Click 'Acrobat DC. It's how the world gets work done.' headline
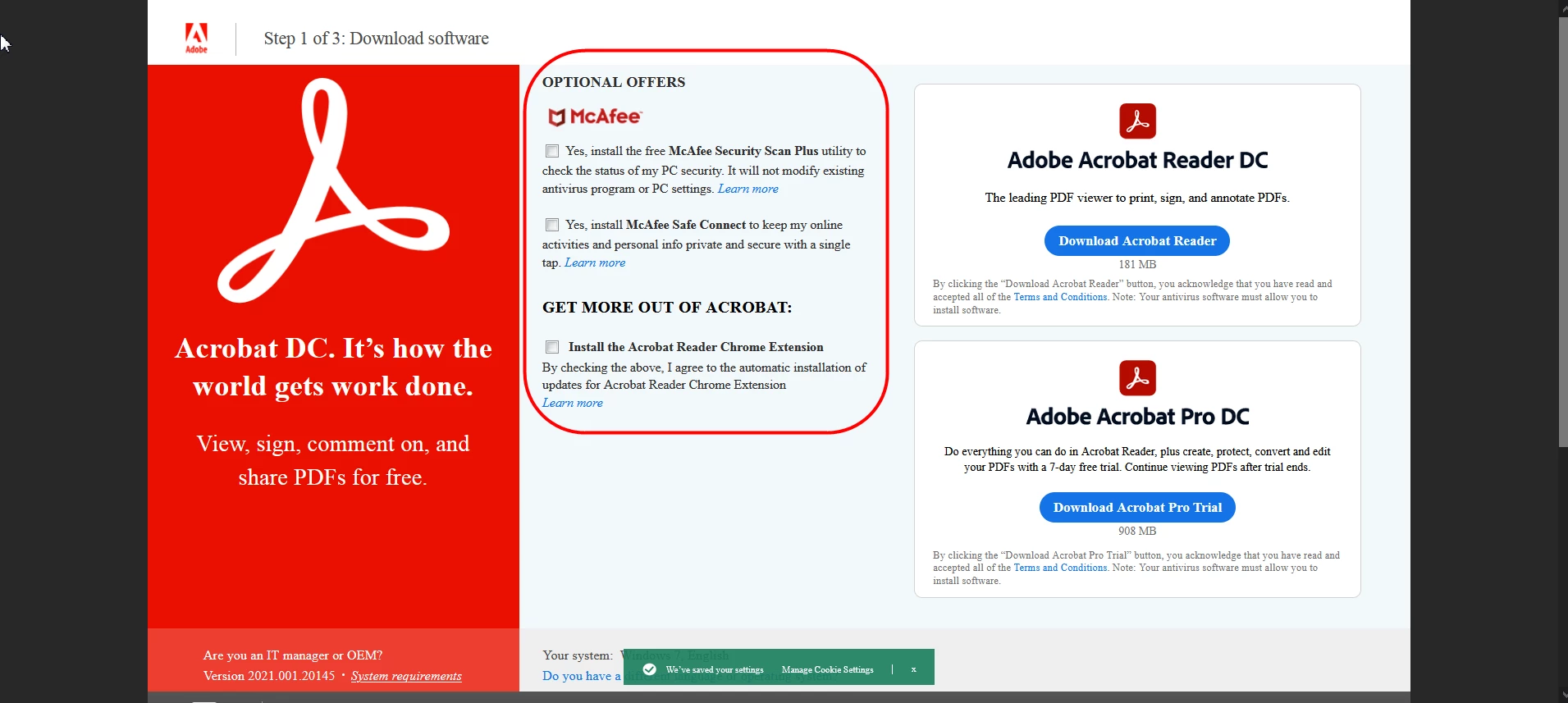Screen dimensions: 1568x703 coord(333,367)
